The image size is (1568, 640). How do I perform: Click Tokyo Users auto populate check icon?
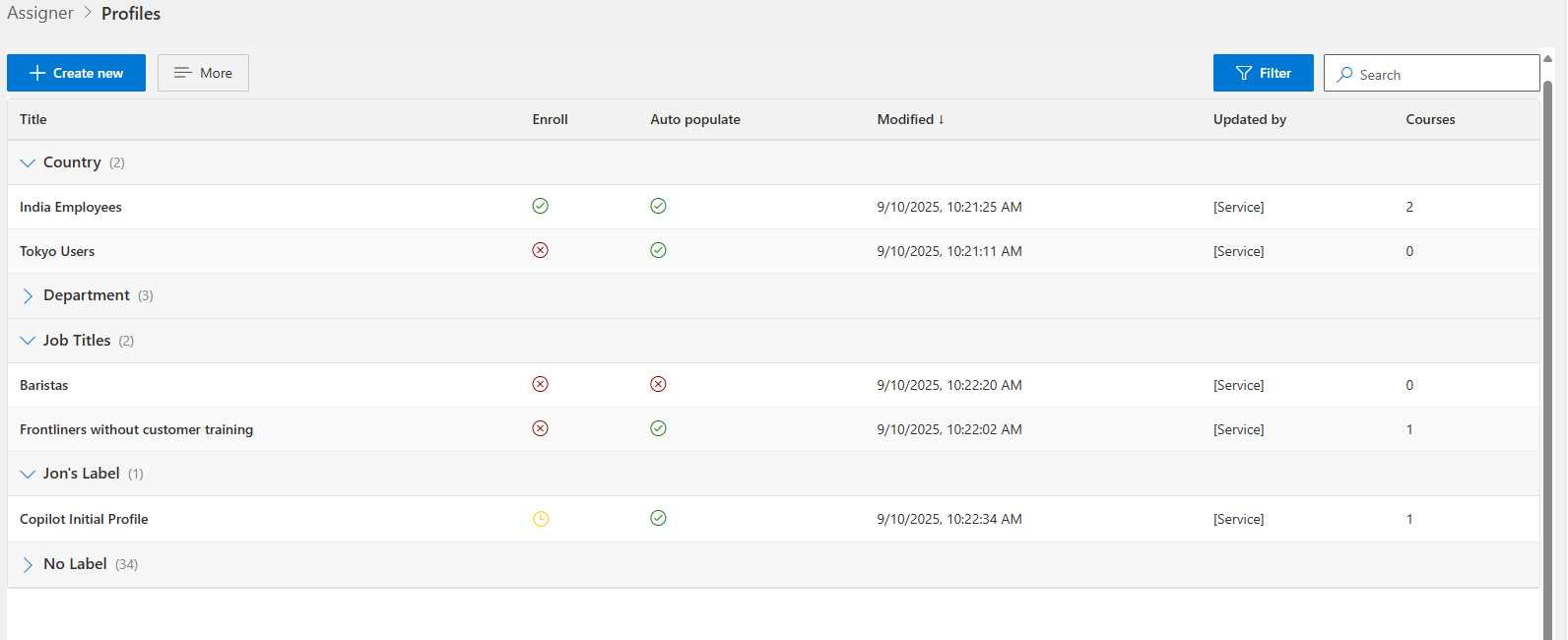click(x=658, y=250)
